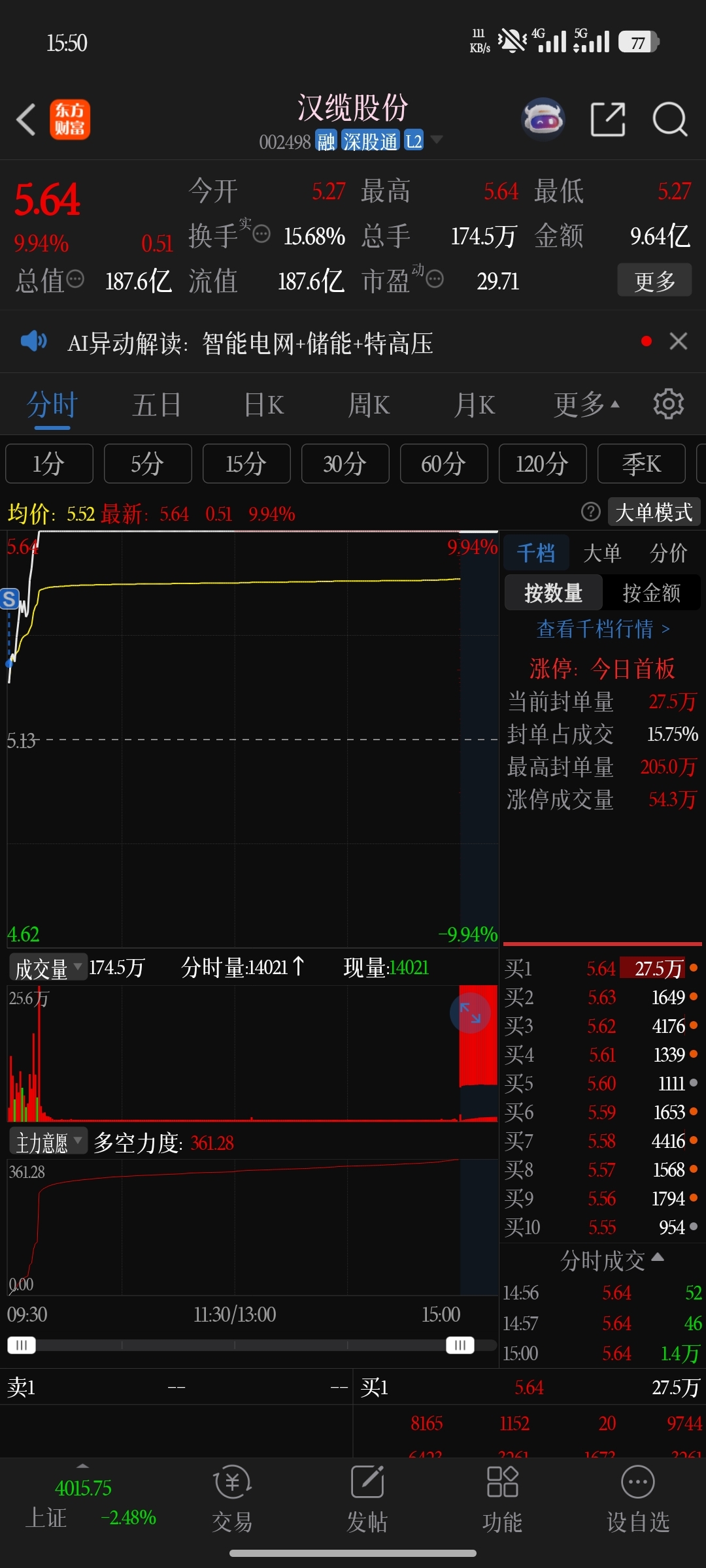Screen dimensions: 706x1568
Task: Tap the 卖1 quote cell in bottom bar
Action: click(x=176, y=1386)
